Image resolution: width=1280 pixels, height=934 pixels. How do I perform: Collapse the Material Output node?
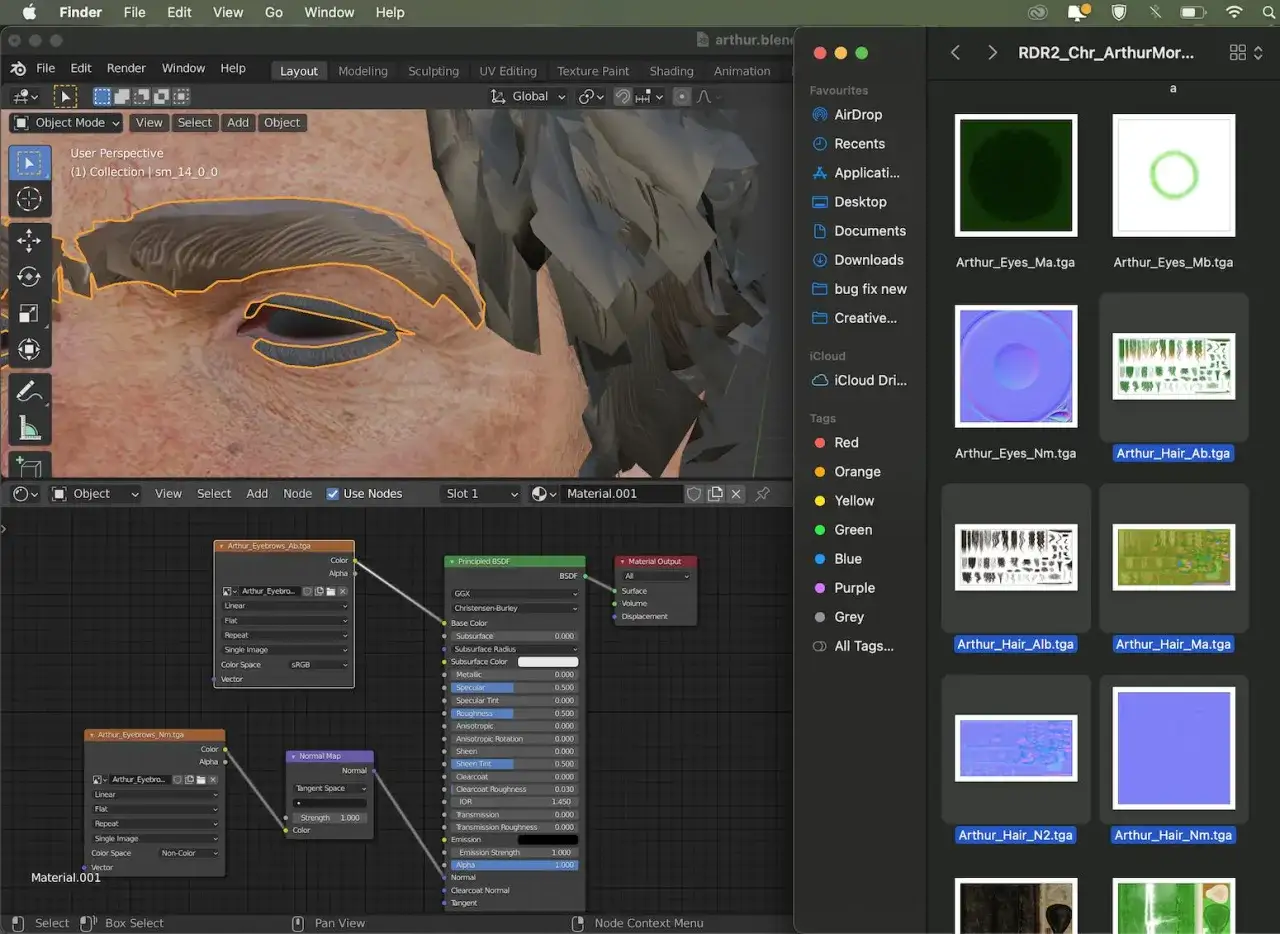coord(622,562)
